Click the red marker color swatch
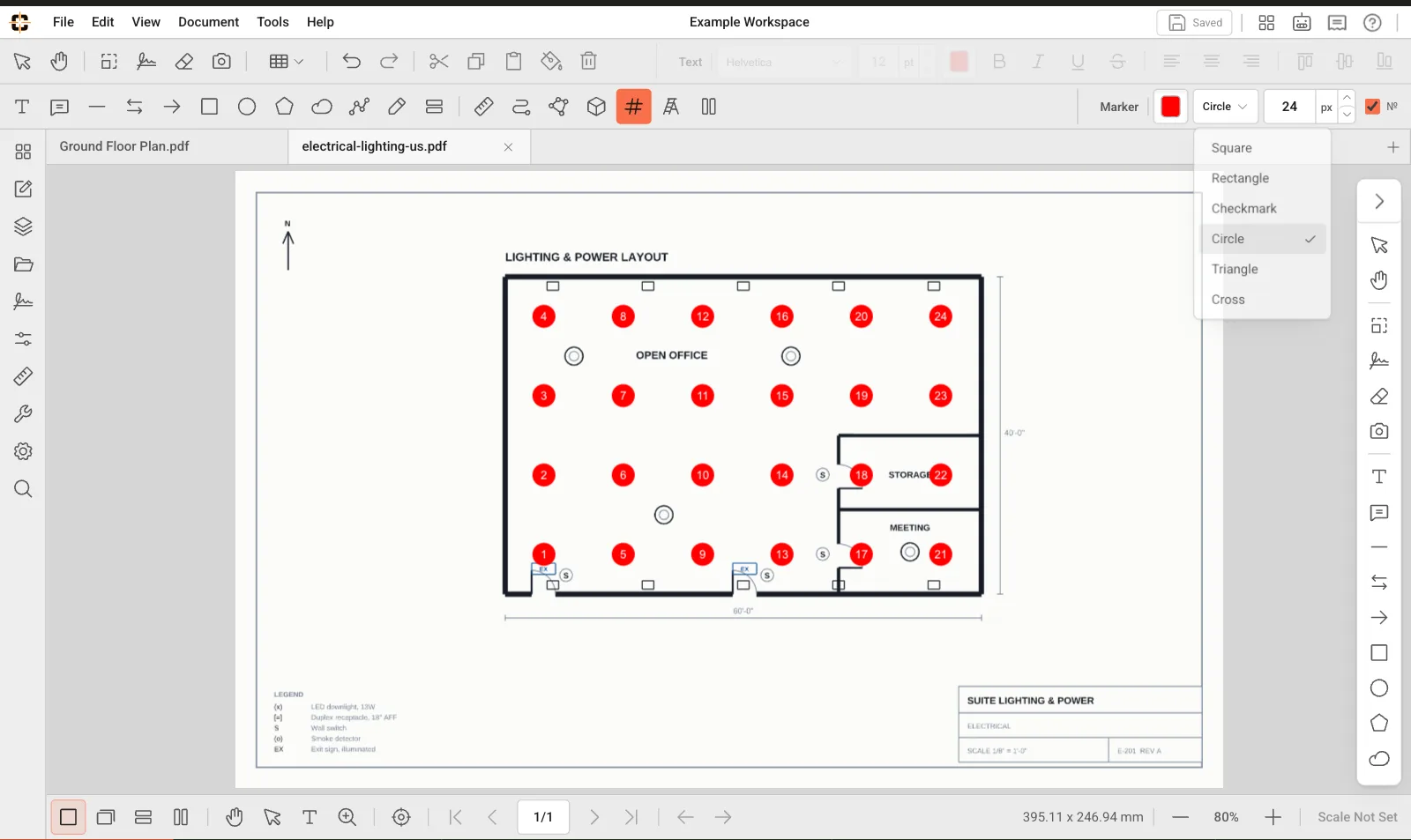The width and height of the screenshot is (1411, 840). point(1170,107)
